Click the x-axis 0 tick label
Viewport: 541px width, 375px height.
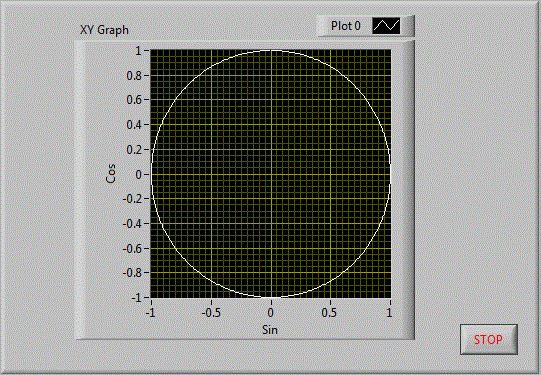point(270,313)
